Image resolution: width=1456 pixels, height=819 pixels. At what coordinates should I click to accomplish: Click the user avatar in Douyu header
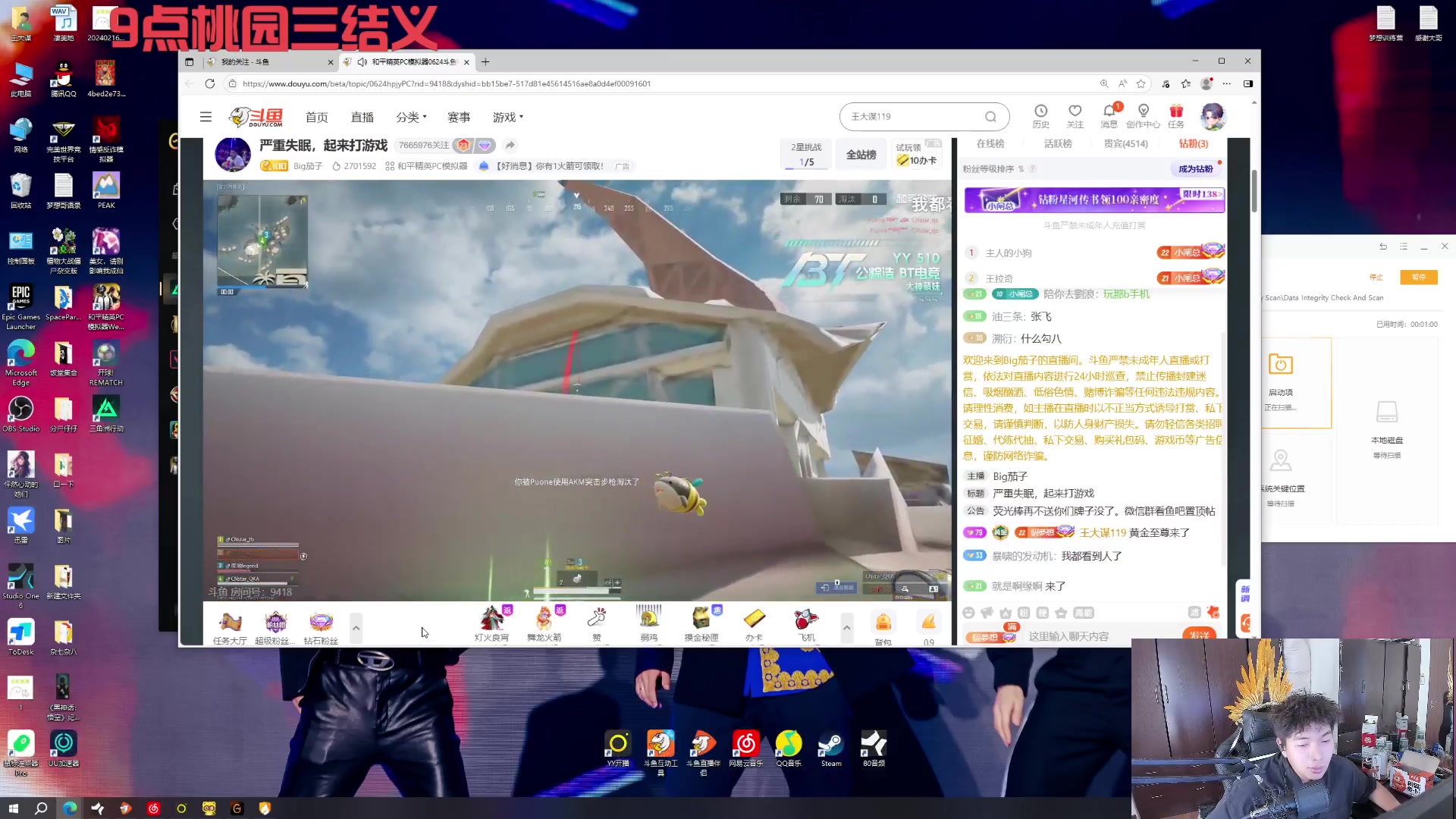(x=1213, y=116)
